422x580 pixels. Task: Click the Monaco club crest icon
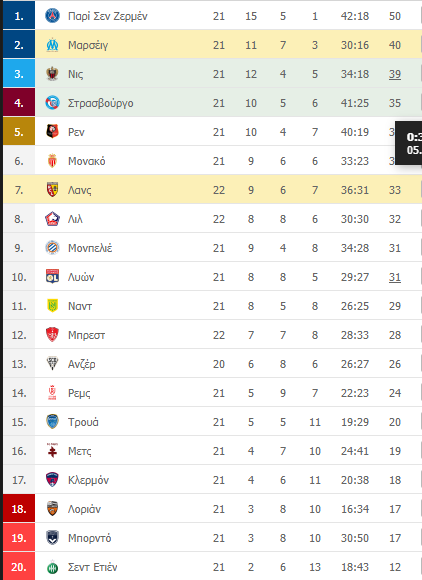pyautogui.click(x=53, y=161)
